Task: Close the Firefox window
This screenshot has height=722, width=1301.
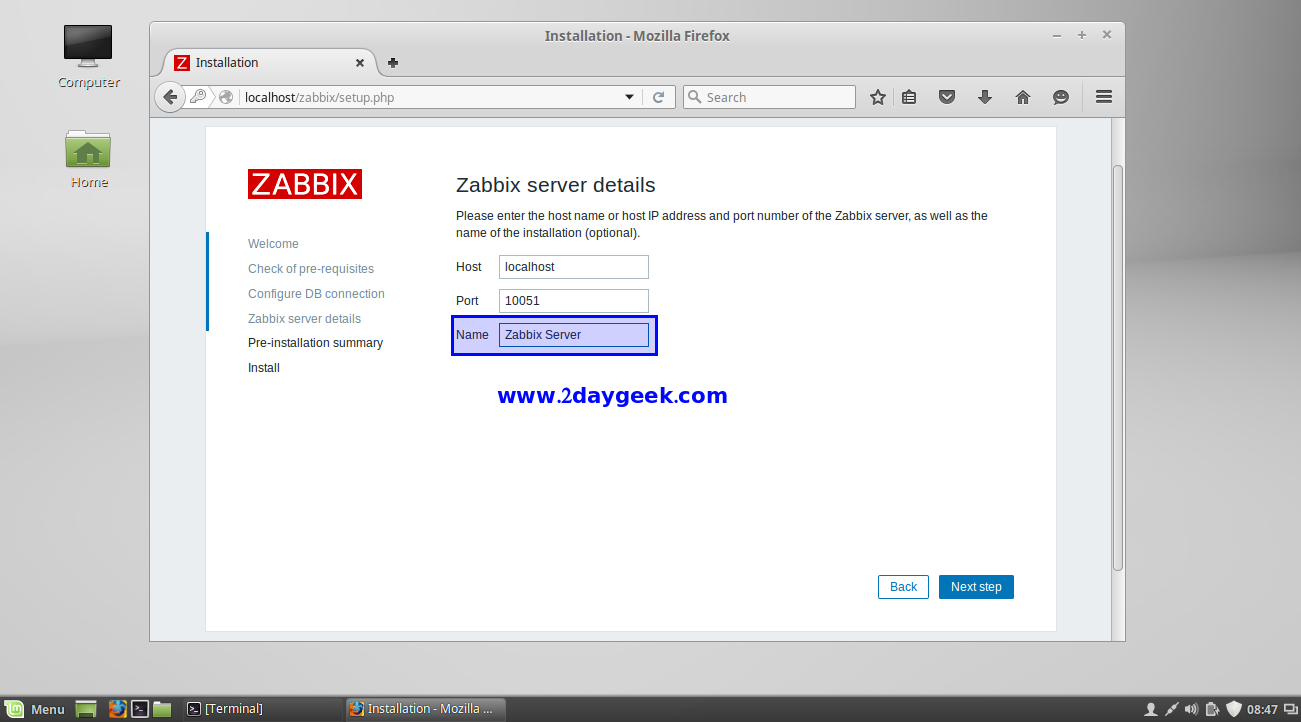Action: coord(1107,35)
